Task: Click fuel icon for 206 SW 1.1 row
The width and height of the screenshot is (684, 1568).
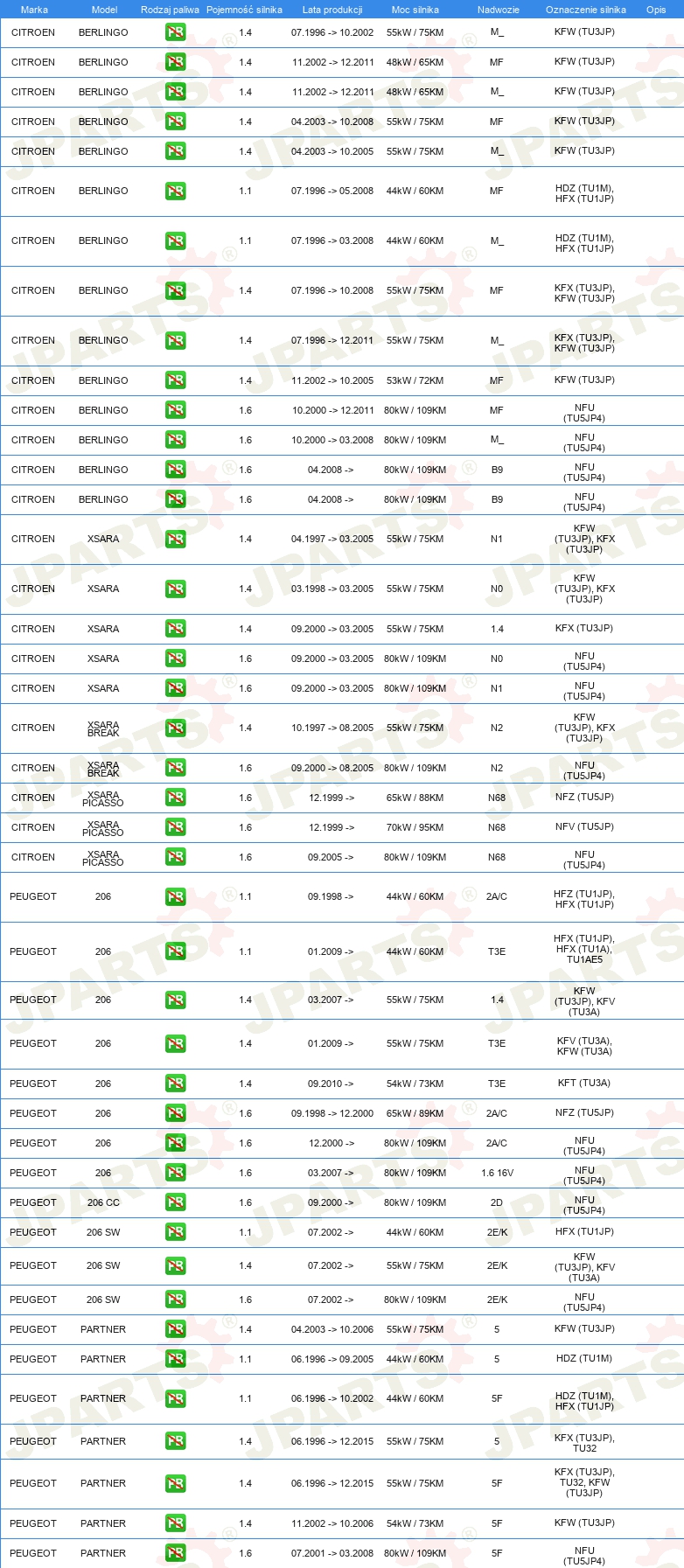Action: pyautogui.click(x=176, y=1232)
